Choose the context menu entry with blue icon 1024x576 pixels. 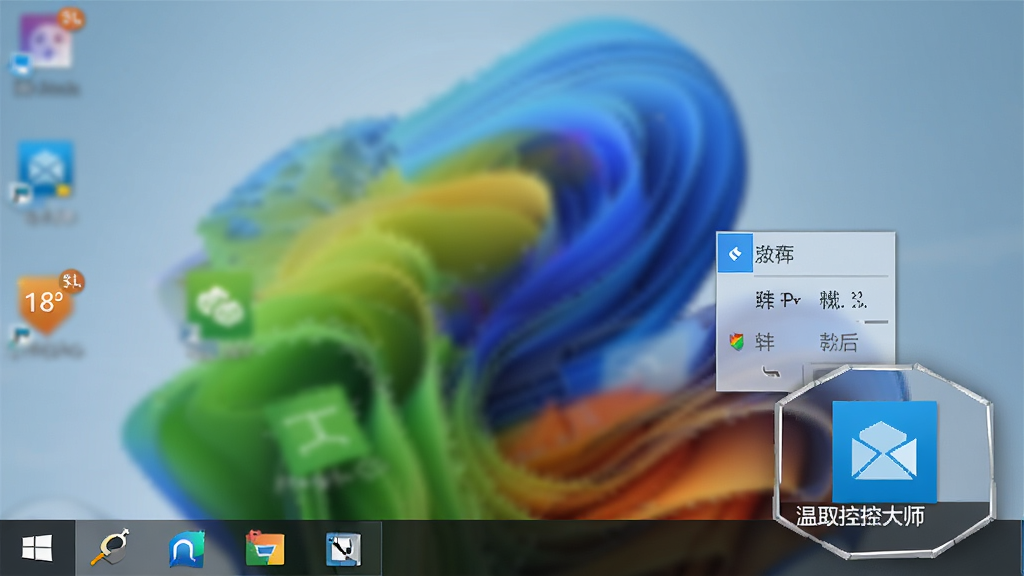pos(805,253)
